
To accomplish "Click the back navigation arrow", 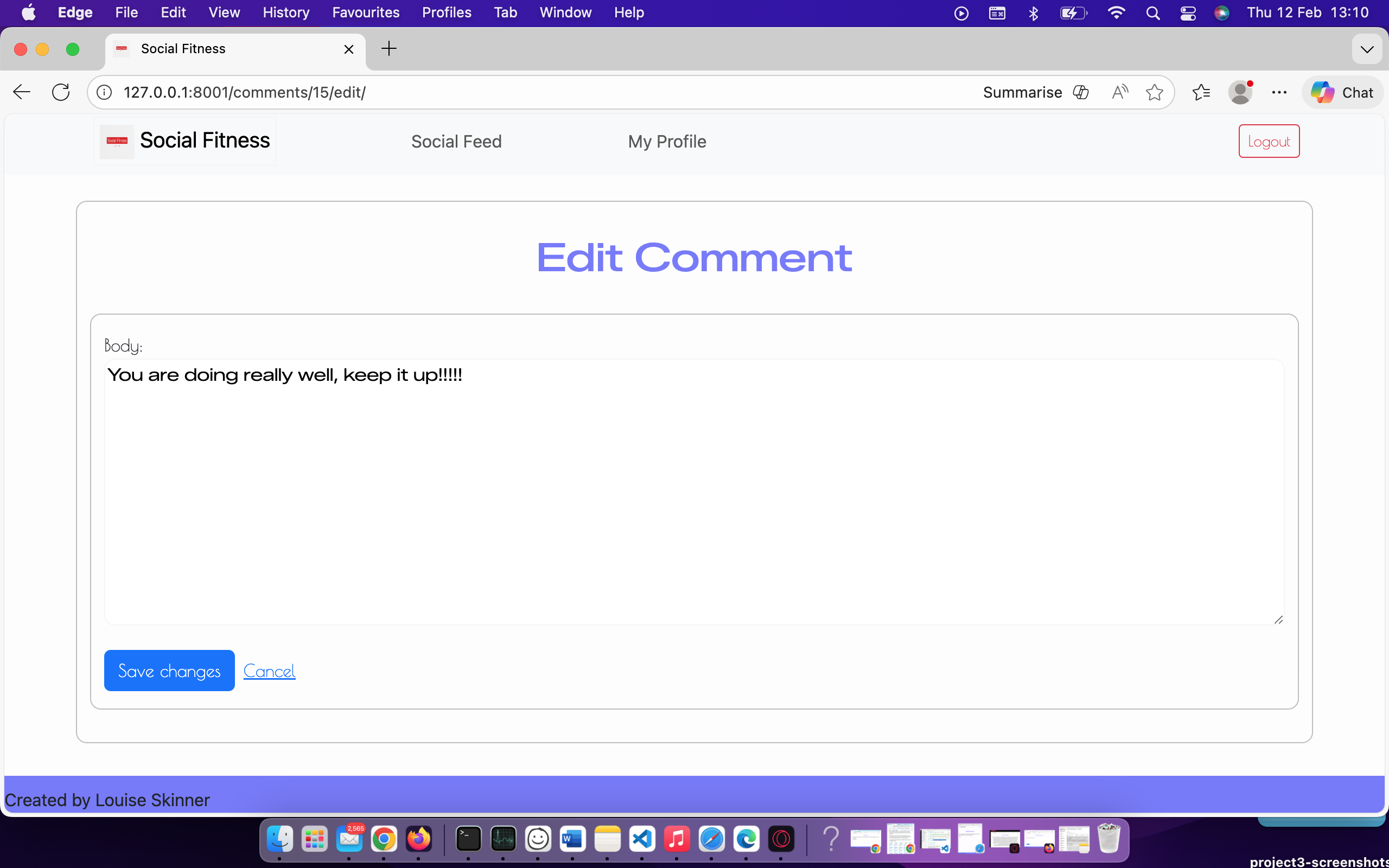I will 21,92.
